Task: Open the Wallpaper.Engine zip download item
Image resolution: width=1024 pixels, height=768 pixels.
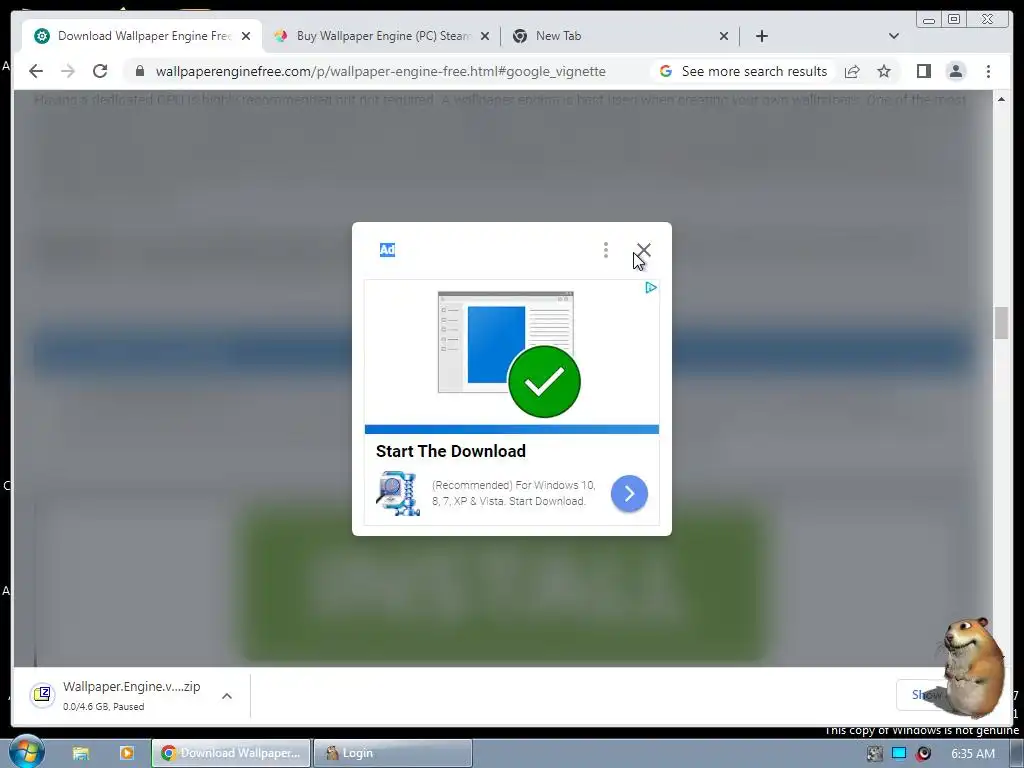Action: [x=131, y=696]
